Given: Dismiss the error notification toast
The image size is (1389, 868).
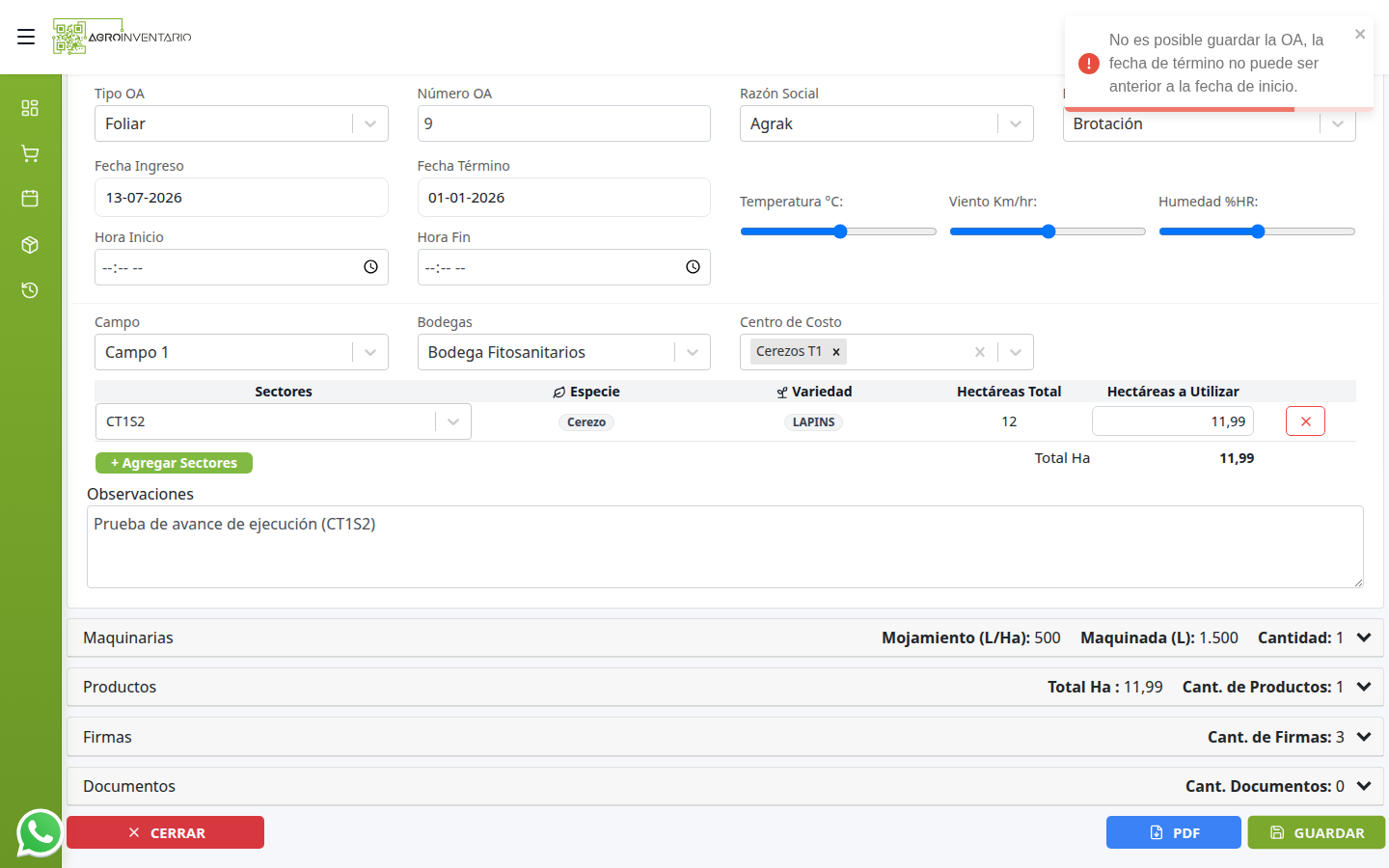Looking at the screenshot, I should 1360,34.
